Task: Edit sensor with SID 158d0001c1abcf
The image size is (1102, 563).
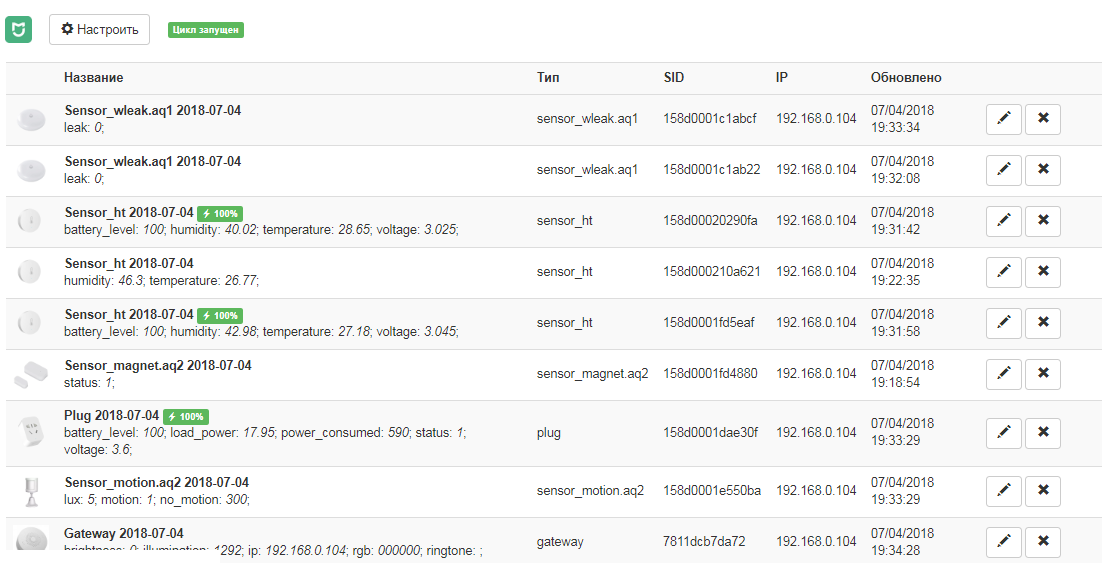Action: pyautogui.click(x=1003, y=119)
